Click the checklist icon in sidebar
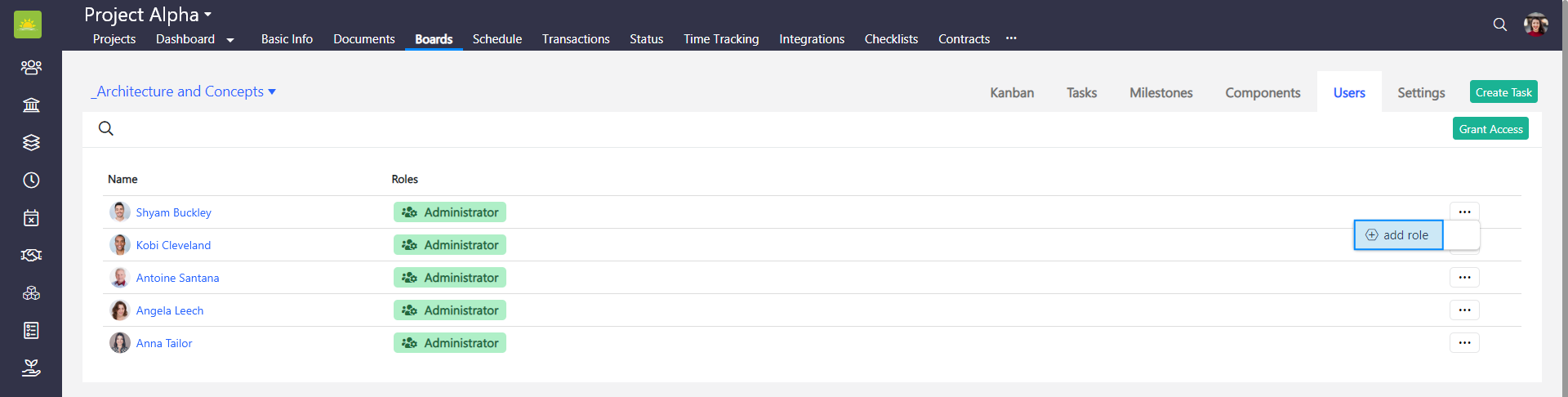The image size is (1568, 397). coord(31,330)
